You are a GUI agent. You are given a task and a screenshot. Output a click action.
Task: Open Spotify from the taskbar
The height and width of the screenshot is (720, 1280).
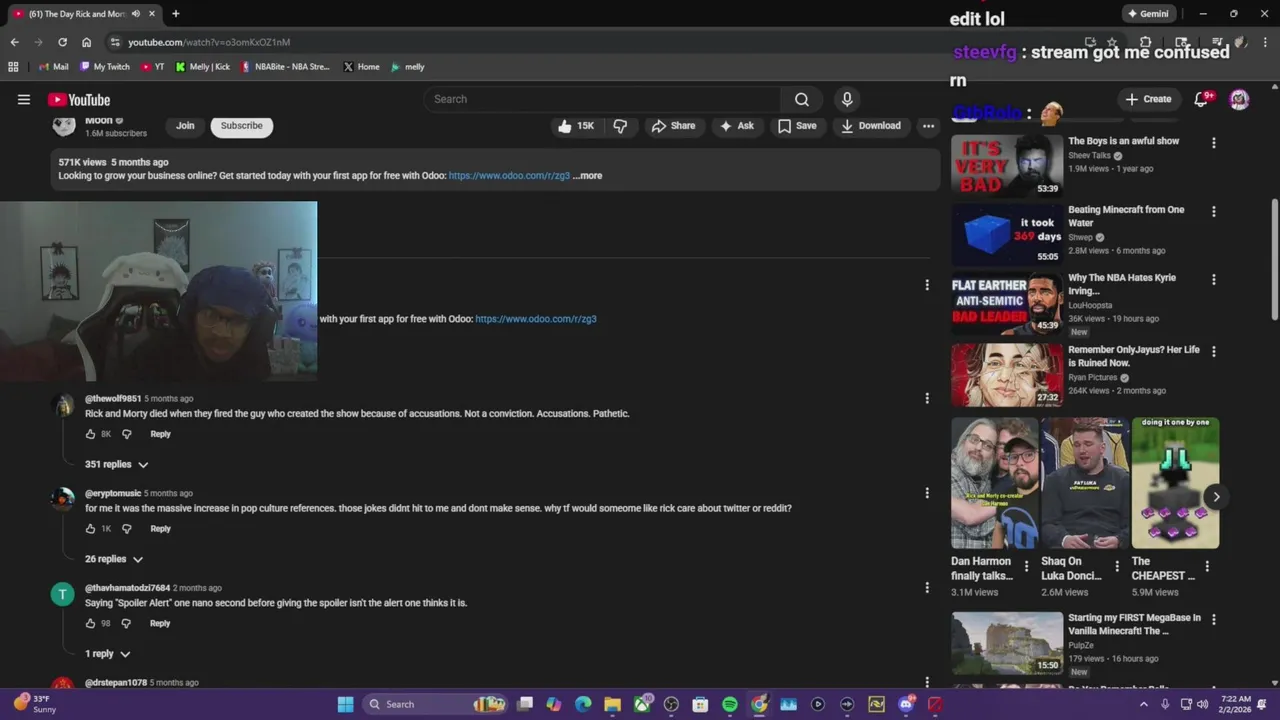[x=730, y=704]
